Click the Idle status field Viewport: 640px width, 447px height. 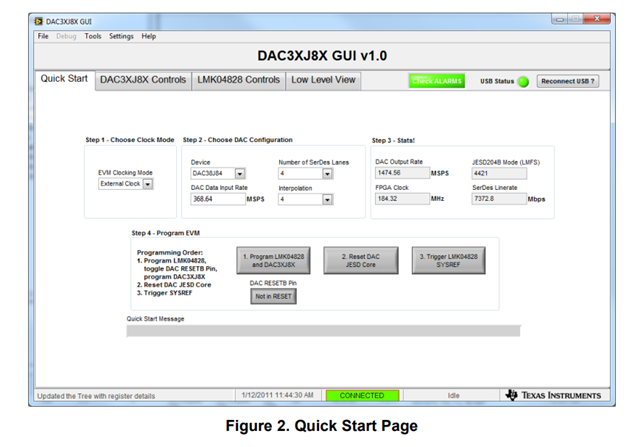point(453,396)
